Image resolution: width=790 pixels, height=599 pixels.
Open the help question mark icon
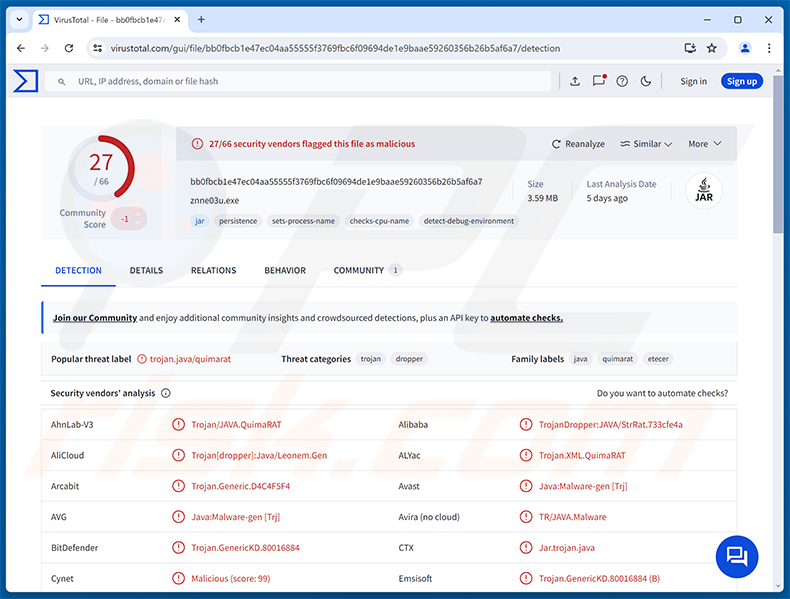(x=622, y=81)
